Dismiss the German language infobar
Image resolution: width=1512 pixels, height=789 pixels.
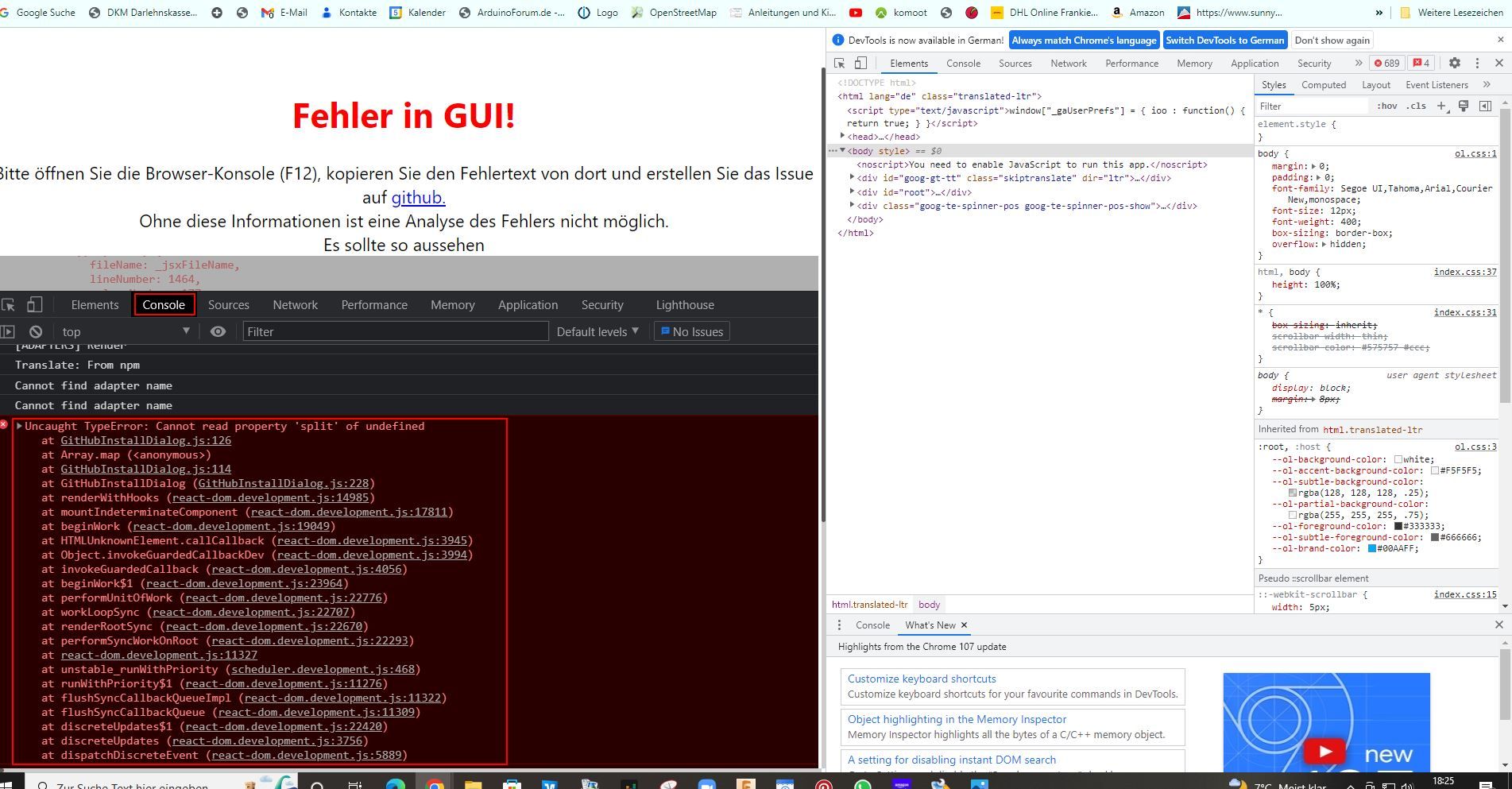coord(1500,40)
